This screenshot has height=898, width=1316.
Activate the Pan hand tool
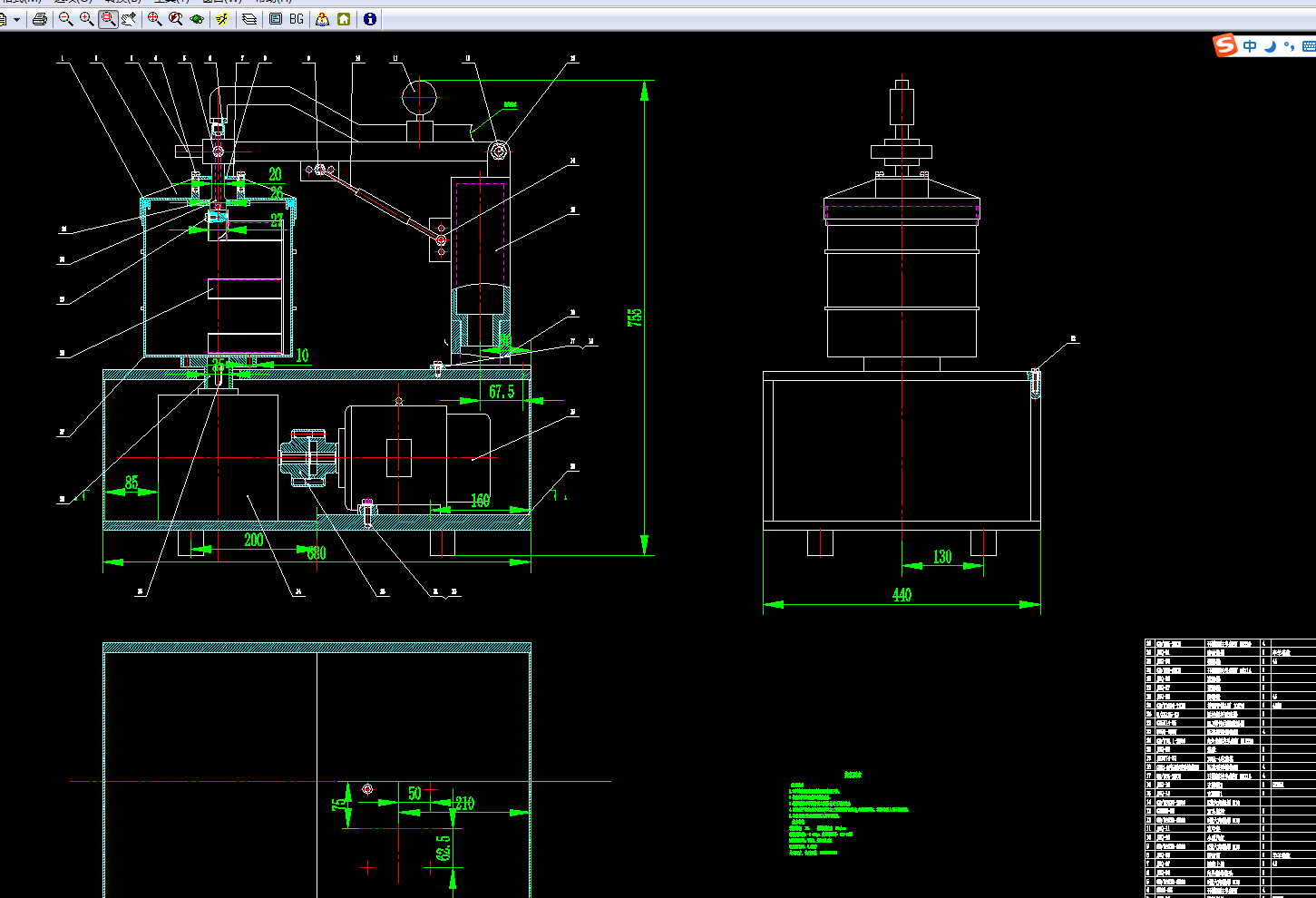click(x=130, y=19)
